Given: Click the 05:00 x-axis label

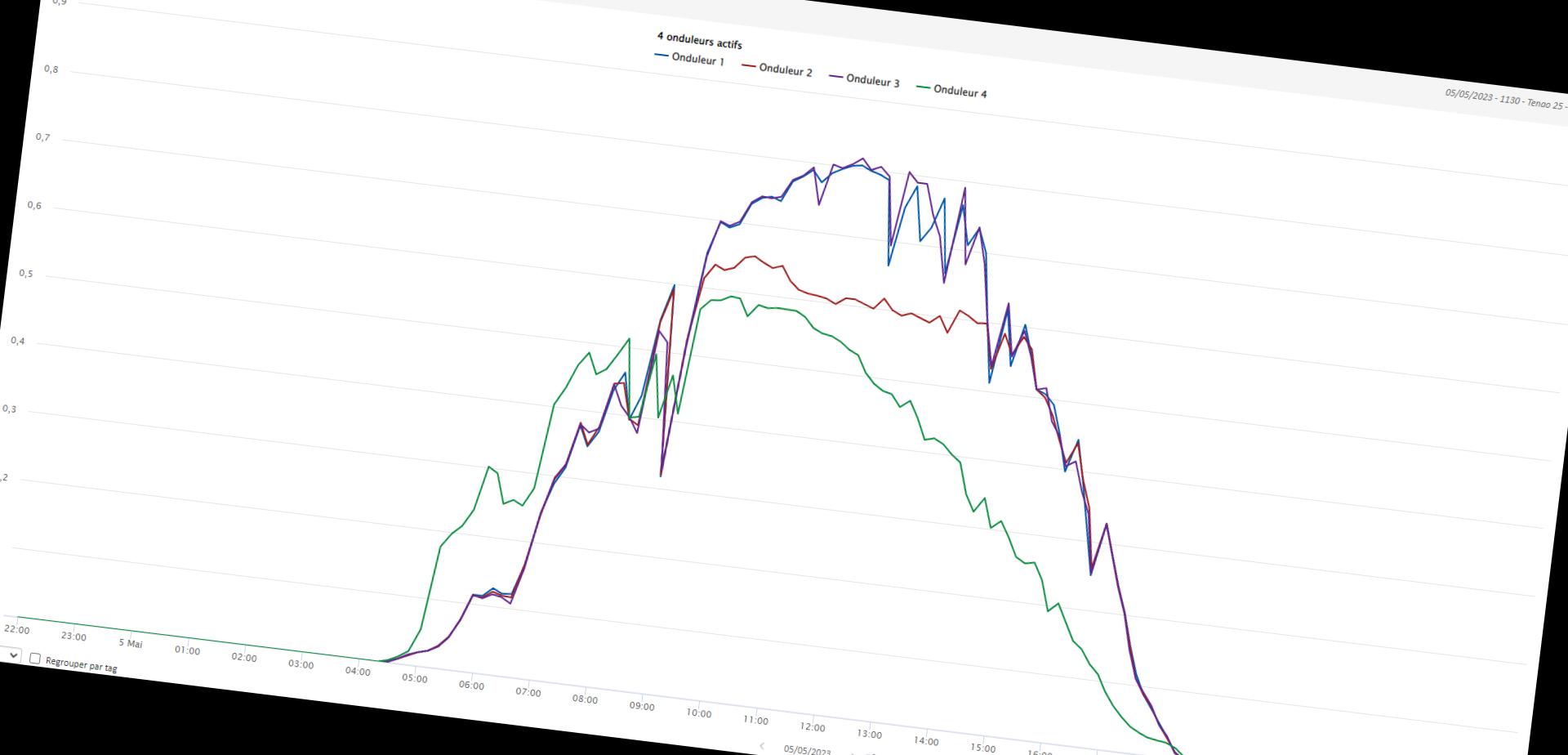Looking at the screenshot, I should click(x=414, y=678).
